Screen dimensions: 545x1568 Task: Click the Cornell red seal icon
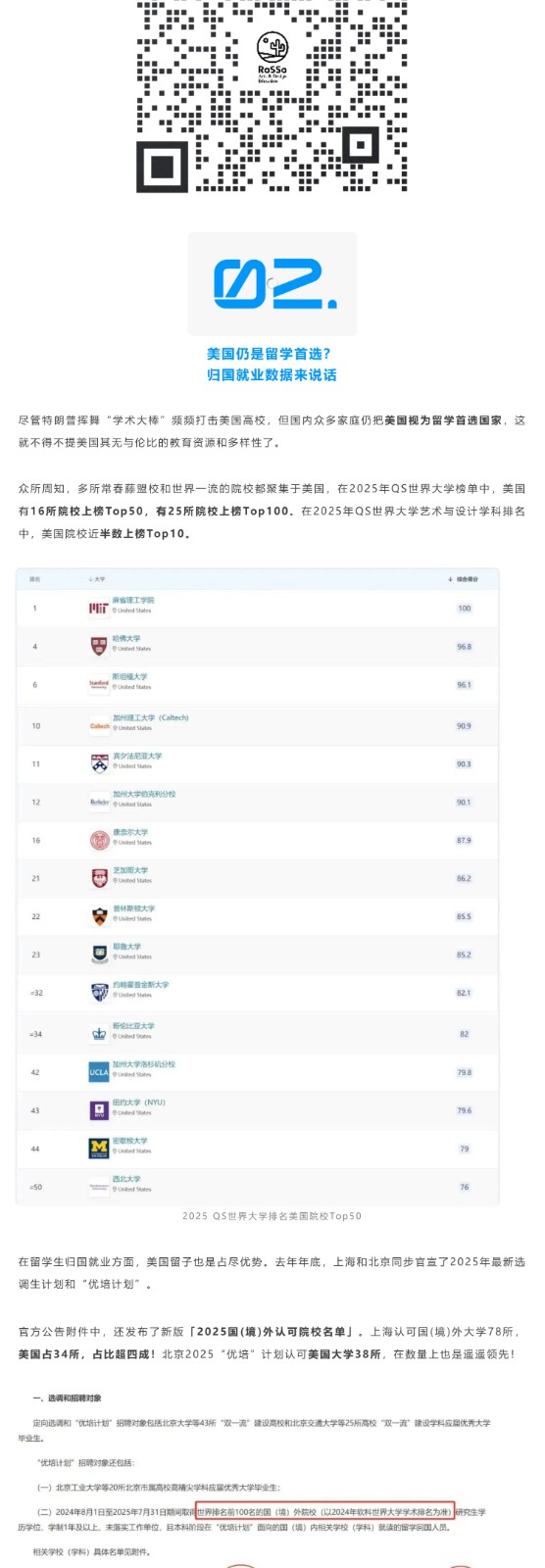pos(99,840)
